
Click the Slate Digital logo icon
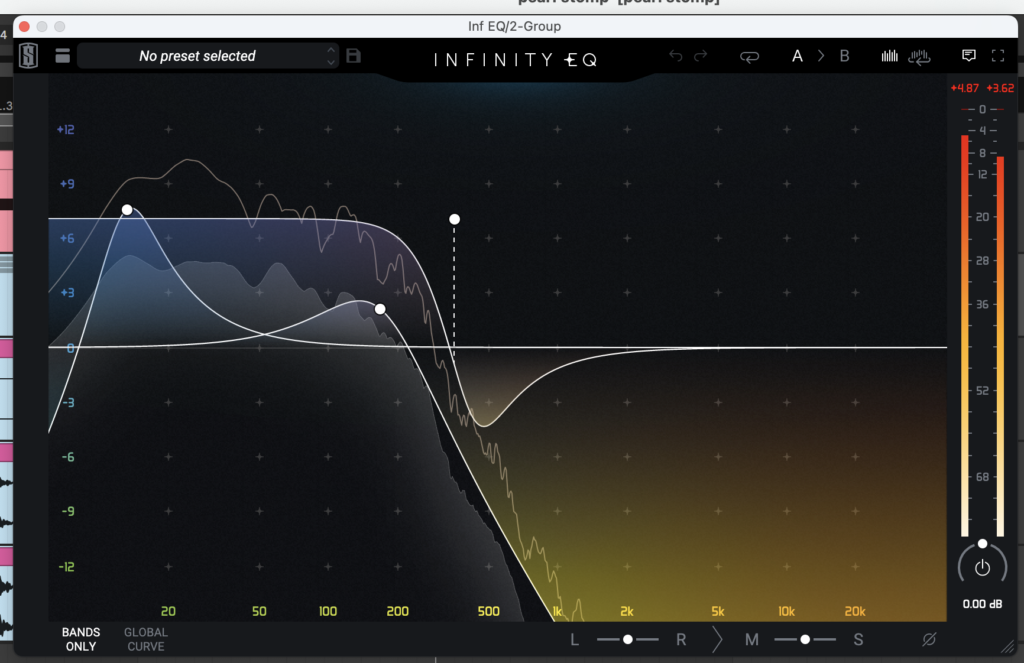28,56
